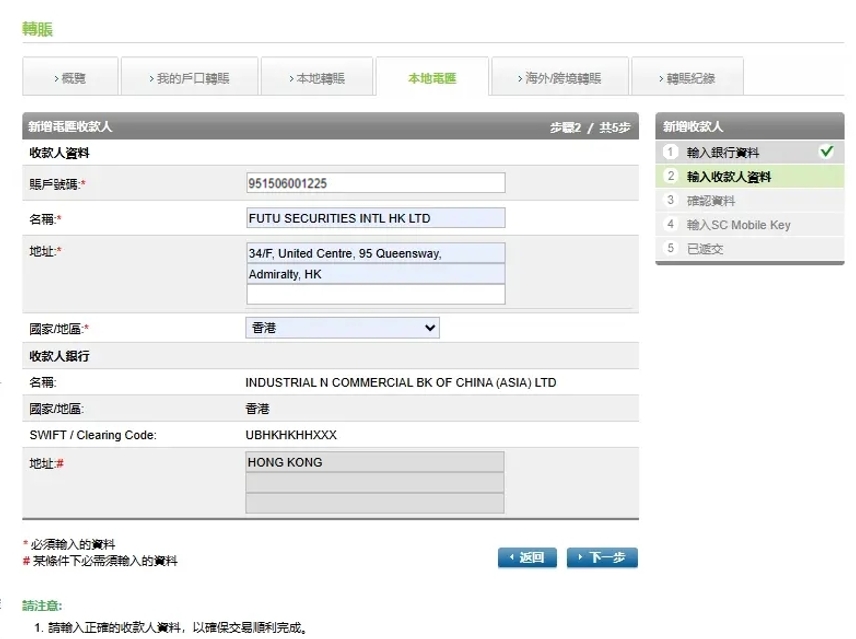Click the 收款人資料 section heading

[x=59, y=153]
